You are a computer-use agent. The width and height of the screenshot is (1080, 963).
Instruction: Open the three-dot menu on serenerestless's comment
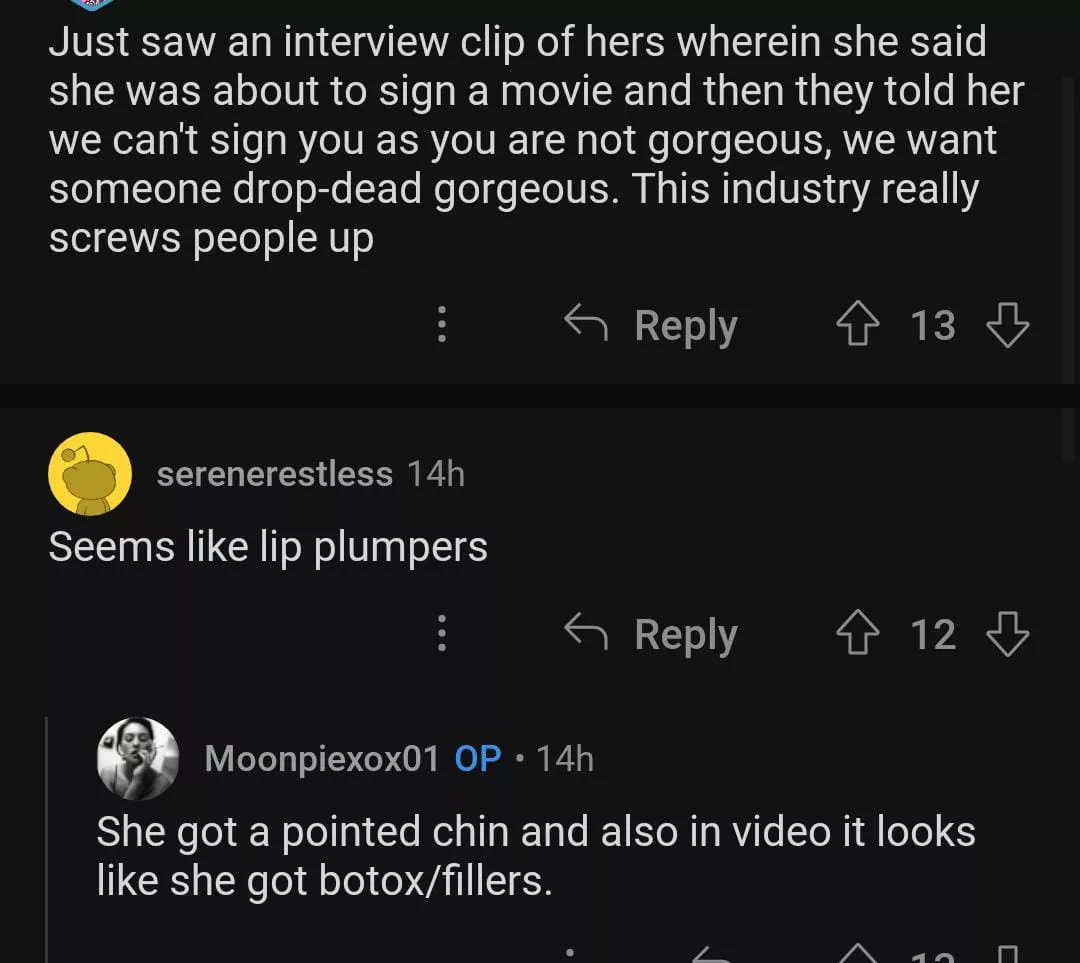pyautogui.click(x=441, y=634)
